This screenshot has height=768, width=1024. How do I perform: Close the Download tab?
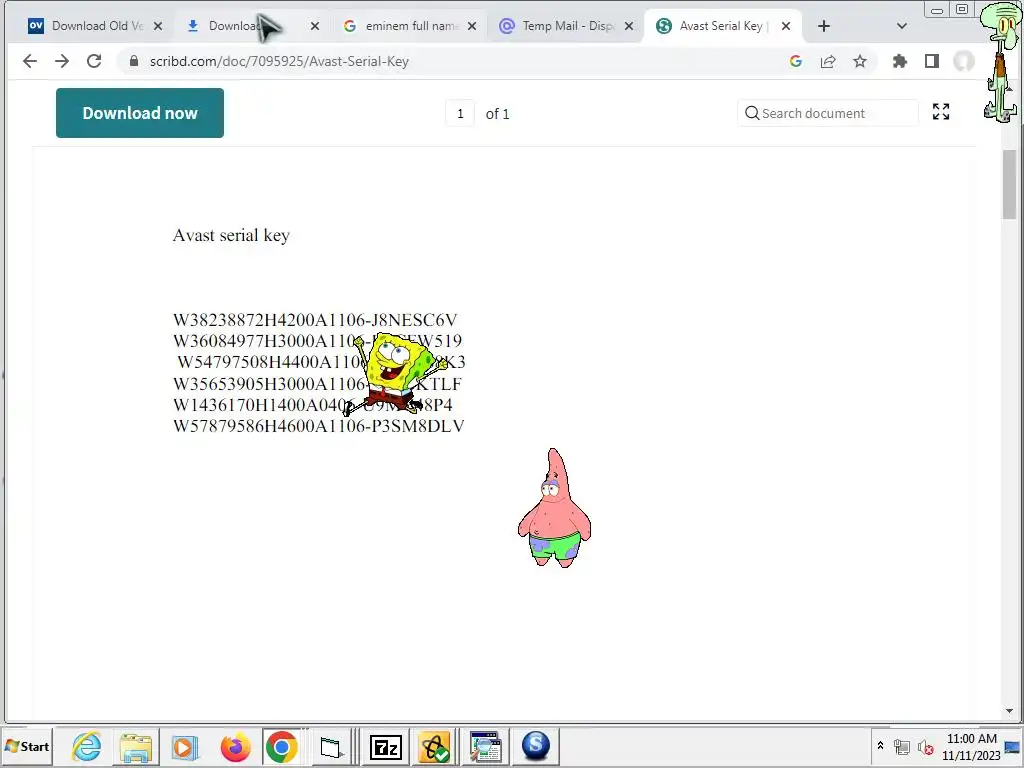click(x=315, y=26)
